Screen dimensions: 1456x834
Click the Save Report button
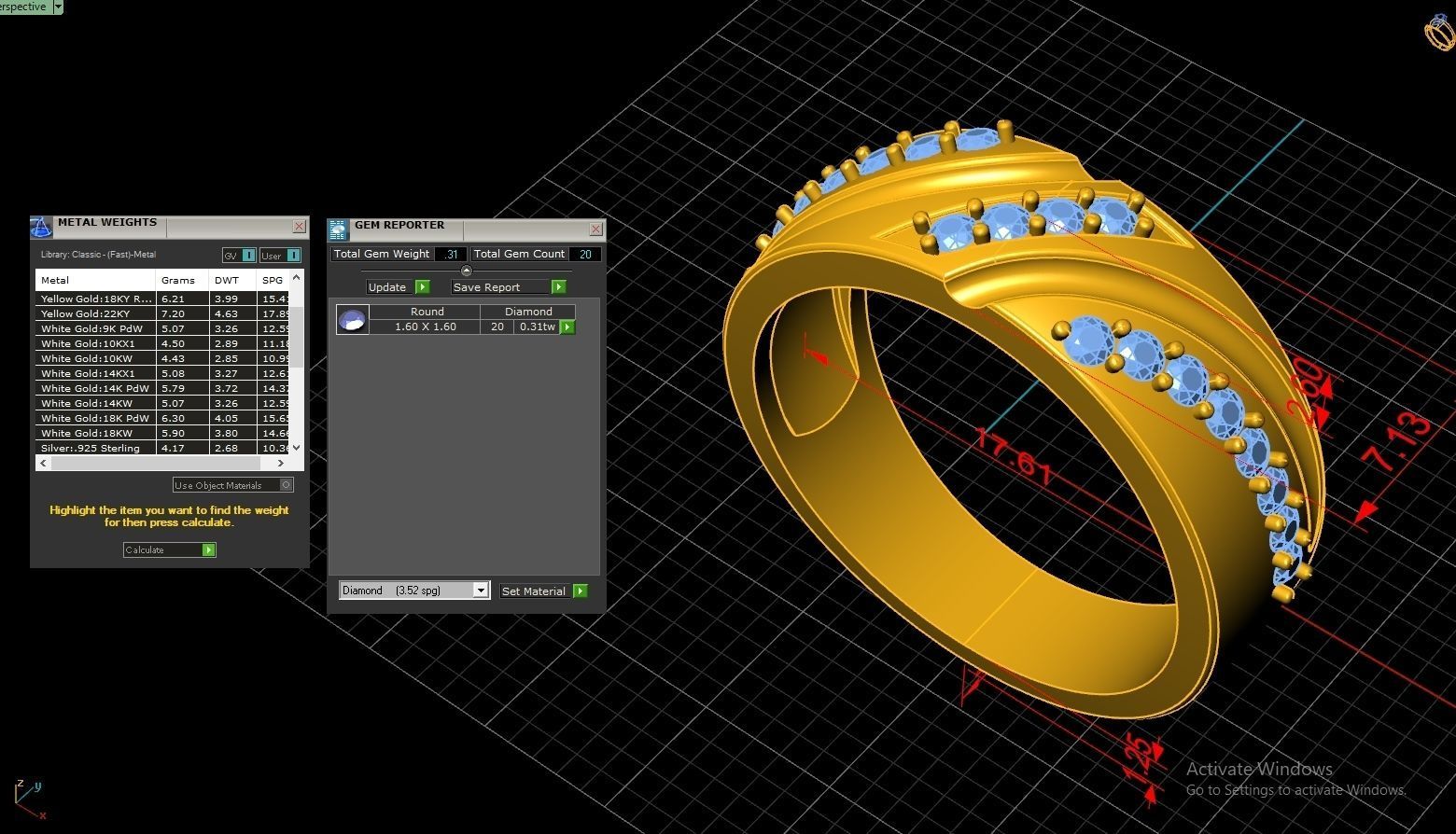click(x=509, y=287)
